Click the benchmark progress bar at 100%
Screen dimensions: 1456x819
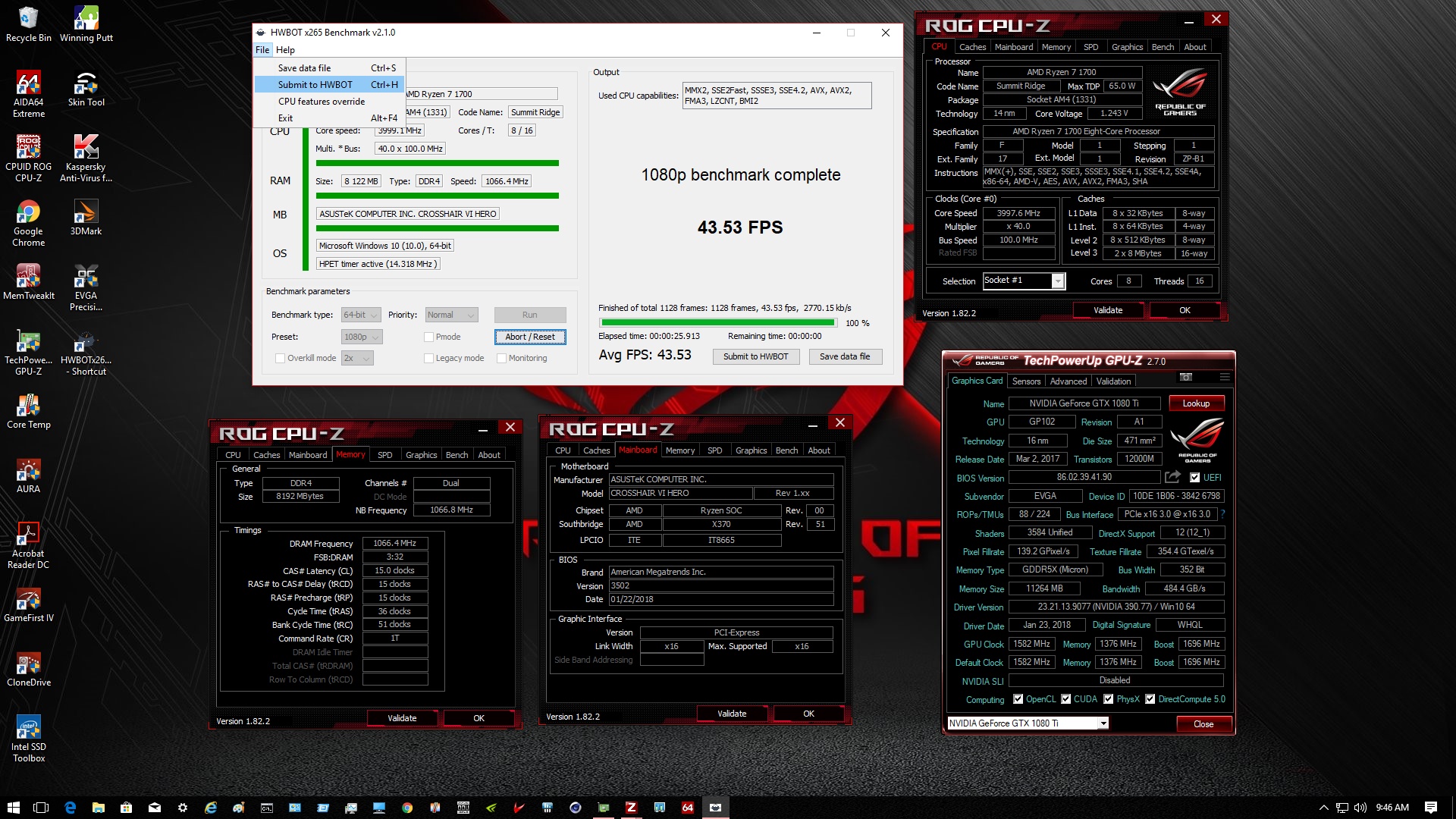point(717,323)
